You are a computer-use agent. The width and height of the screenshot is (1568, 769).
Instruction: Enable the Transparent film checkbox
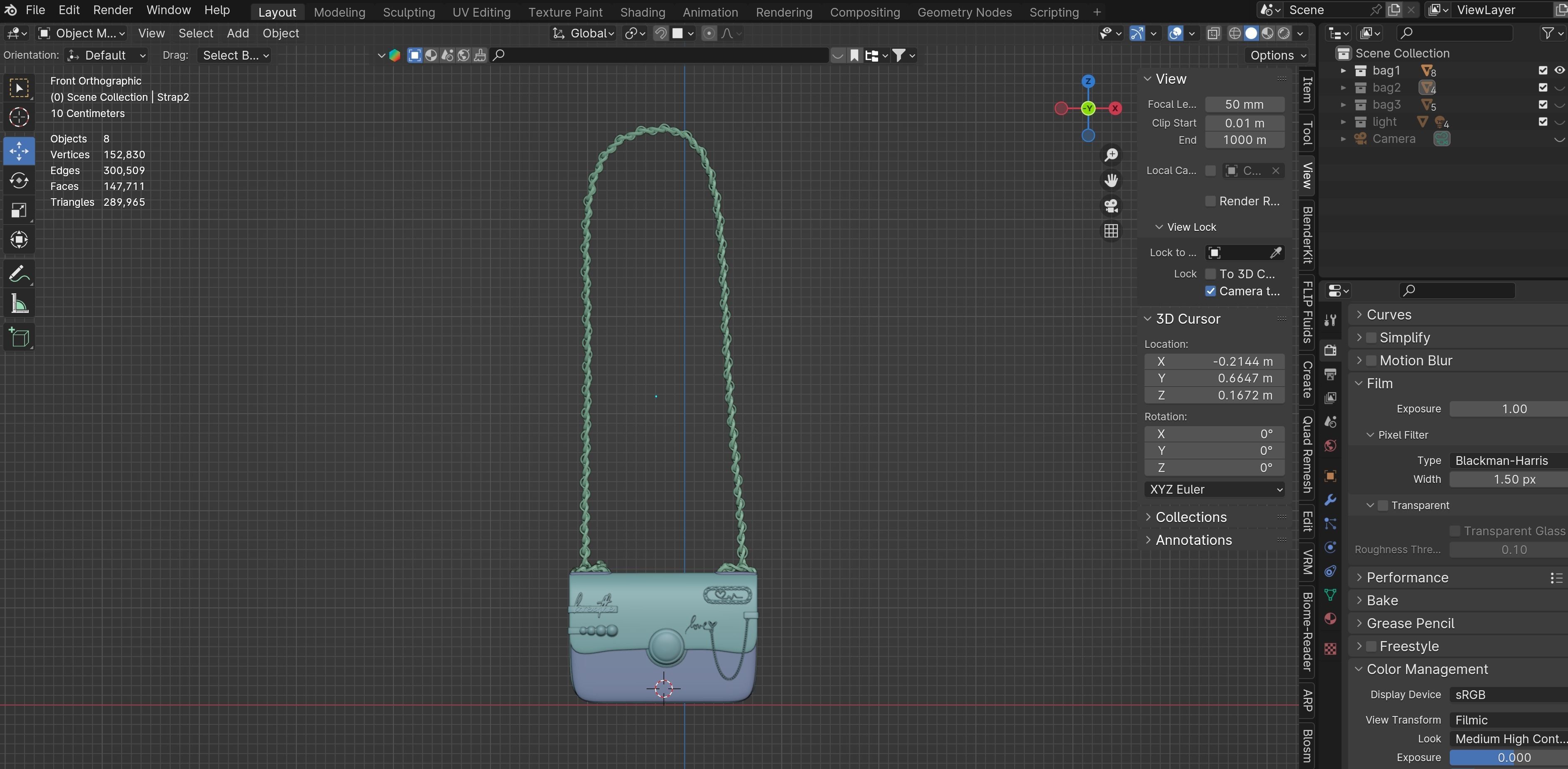click(x=1382, y=505)
